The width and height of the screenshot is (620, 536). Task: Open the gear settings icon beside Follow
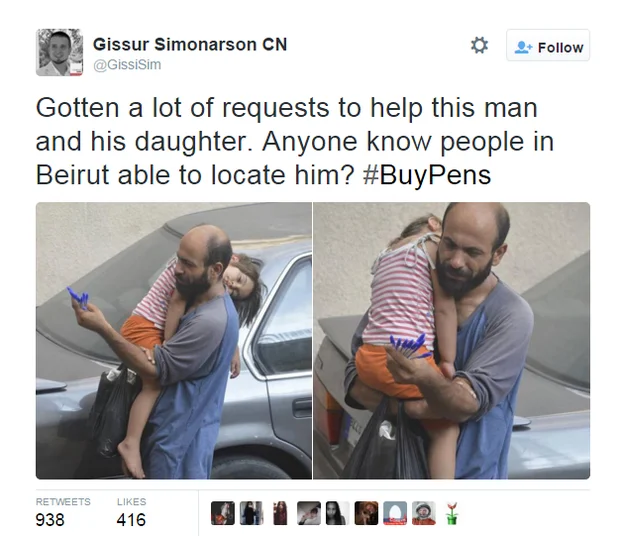click(479, 45)
